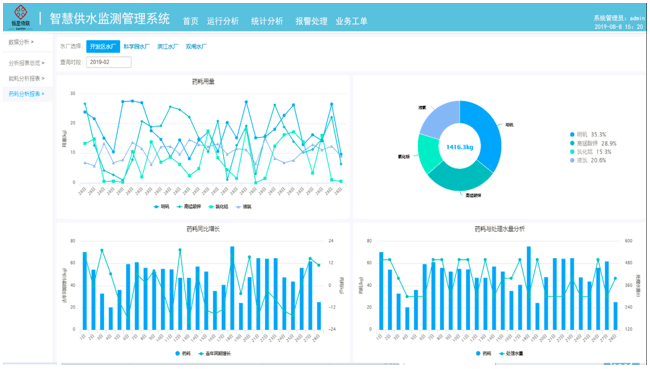Open the 统计分析 top menu

click(267, 21)
